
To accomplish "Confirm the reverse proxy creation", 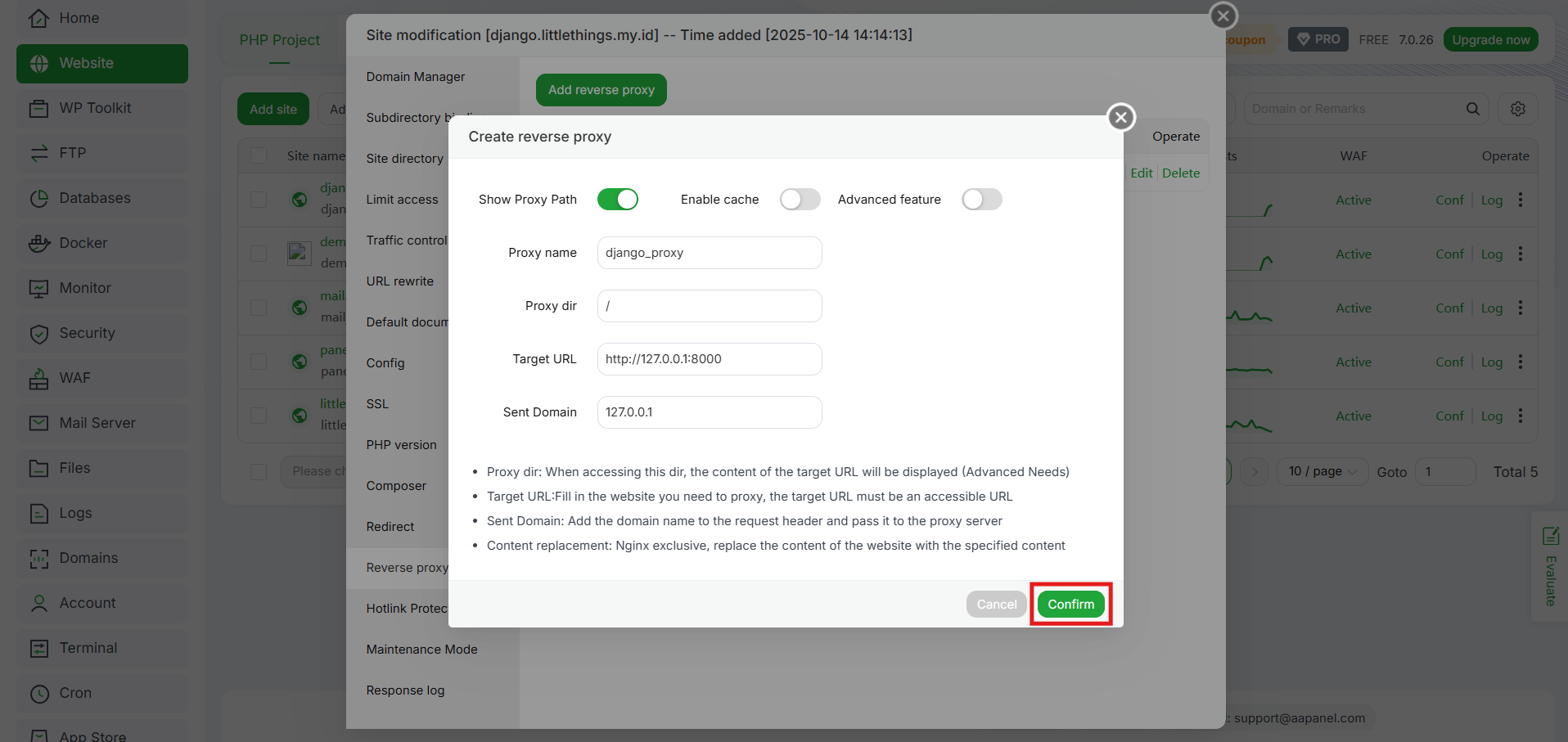I will click(1071, 605).
